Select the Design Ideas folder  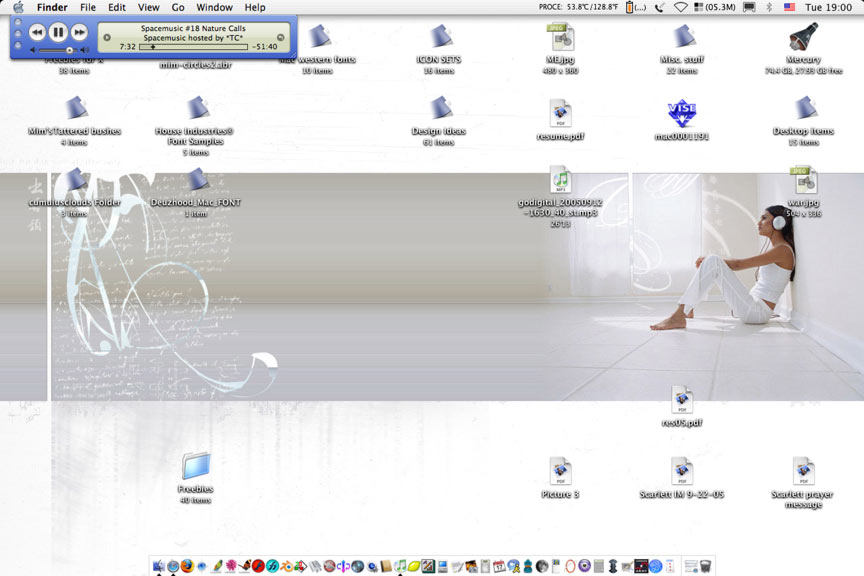pos(440,108)
